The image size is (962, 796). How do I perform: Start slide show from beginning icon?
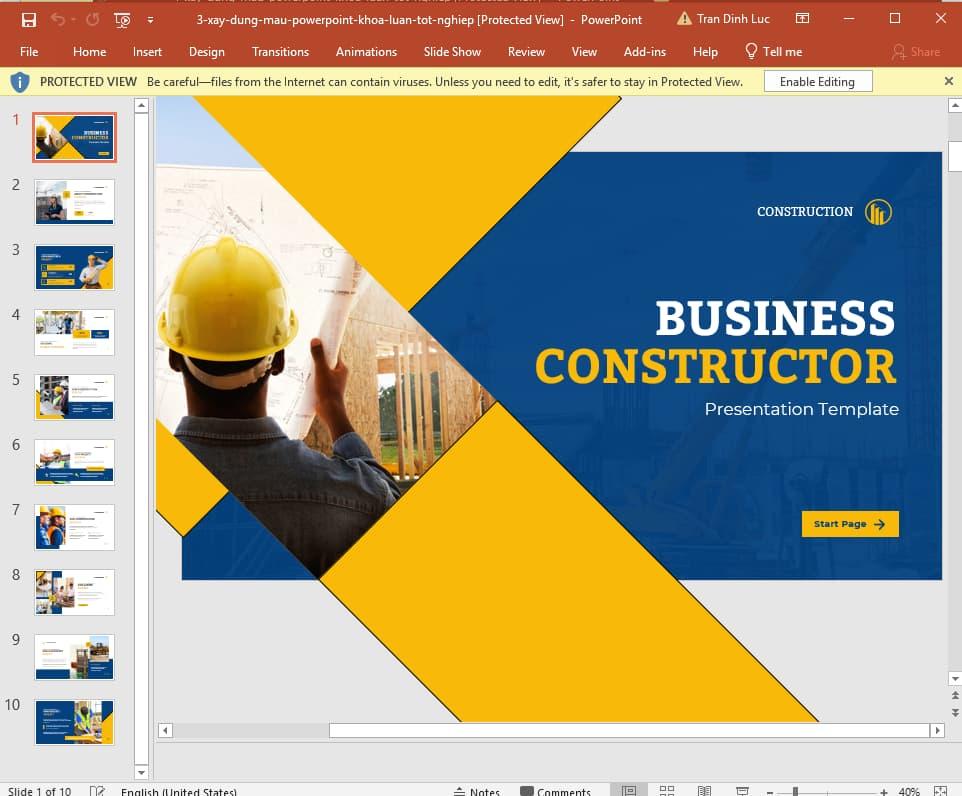coord(121,19)
